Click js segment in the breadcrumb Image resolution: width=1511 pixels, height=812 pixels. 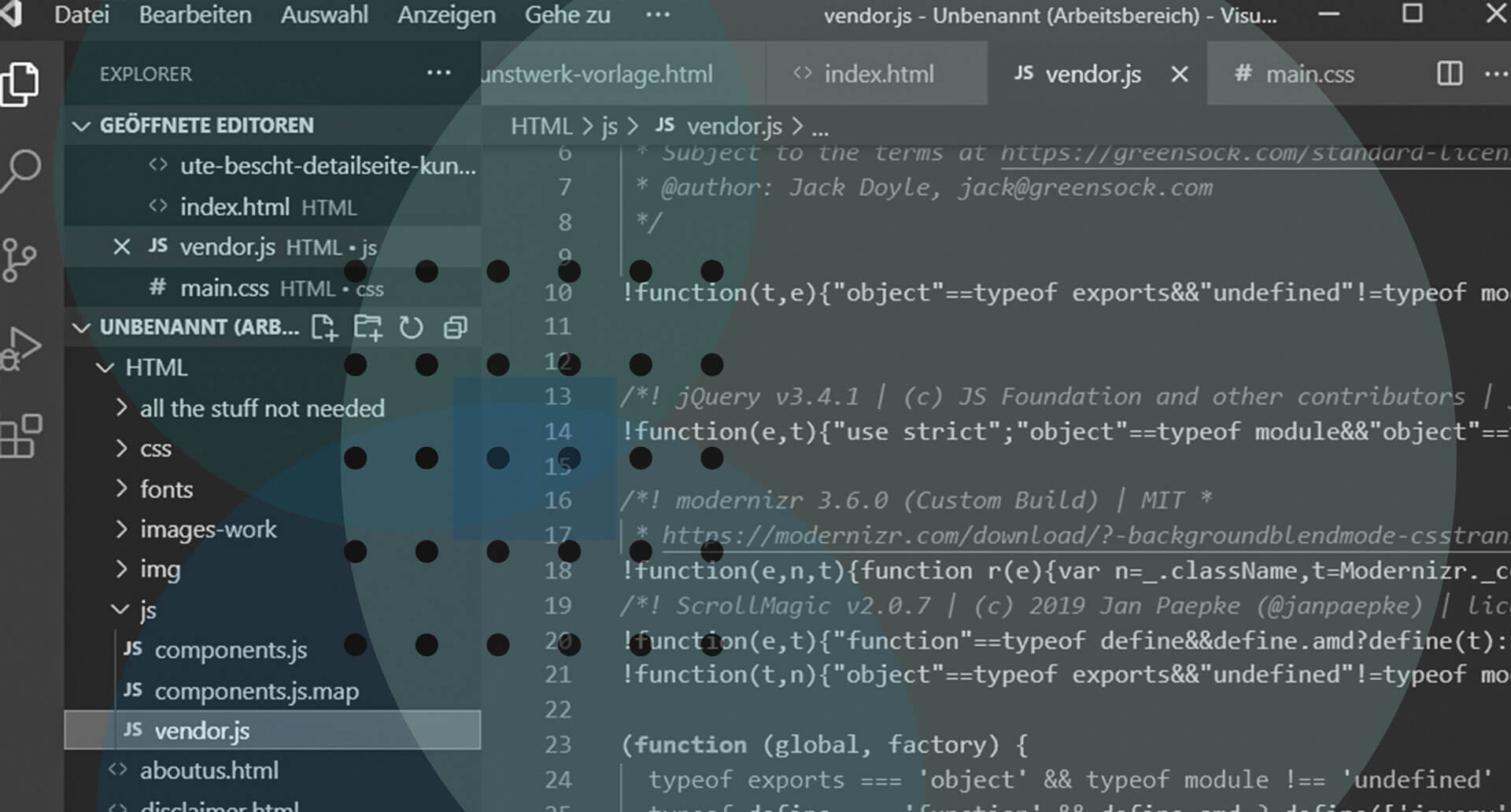[x=609, y=126]
